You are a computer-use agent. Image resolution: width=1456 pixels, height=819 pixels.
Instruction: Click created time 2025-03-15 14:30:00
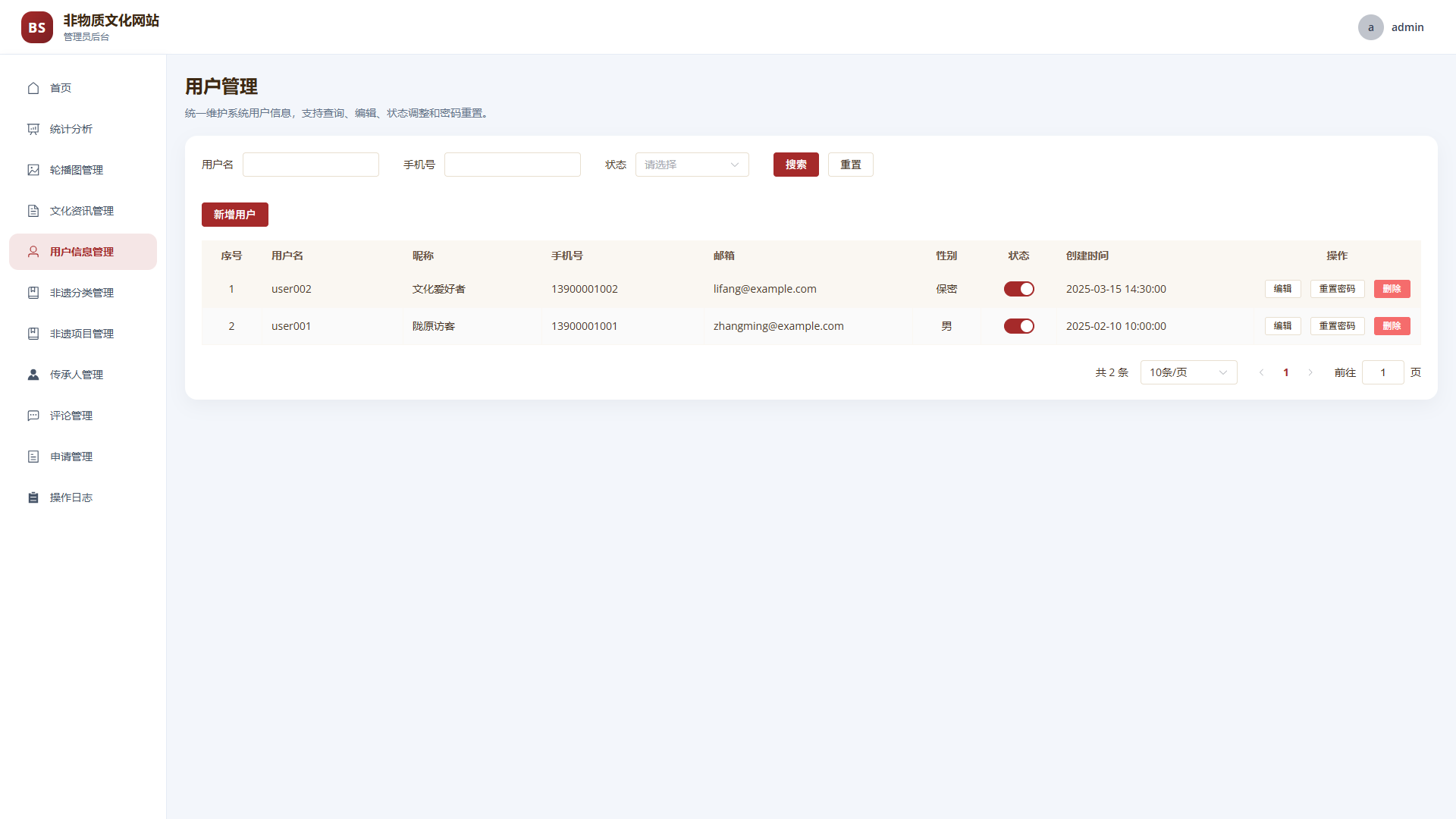[x=1116, y=289]
